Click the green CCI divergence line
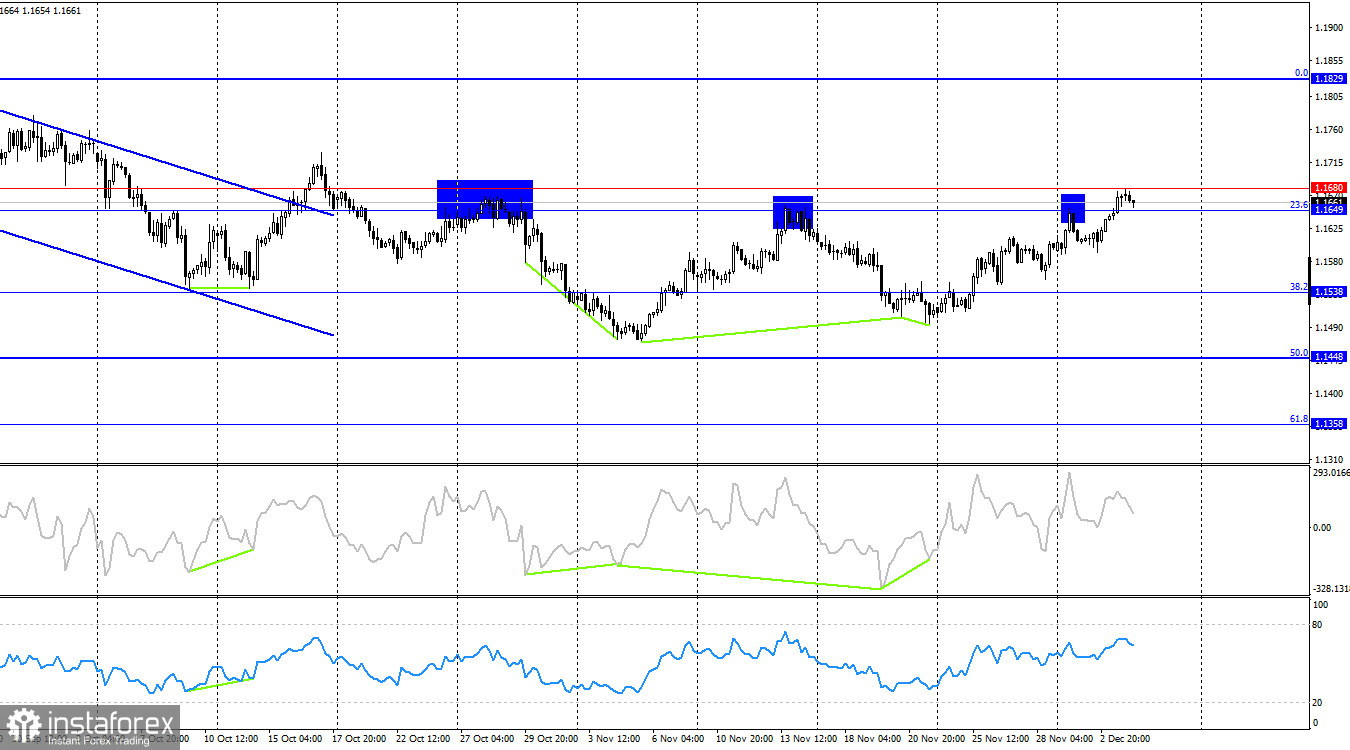Viewport: 1350px width, 750px height. pos(700,575)
